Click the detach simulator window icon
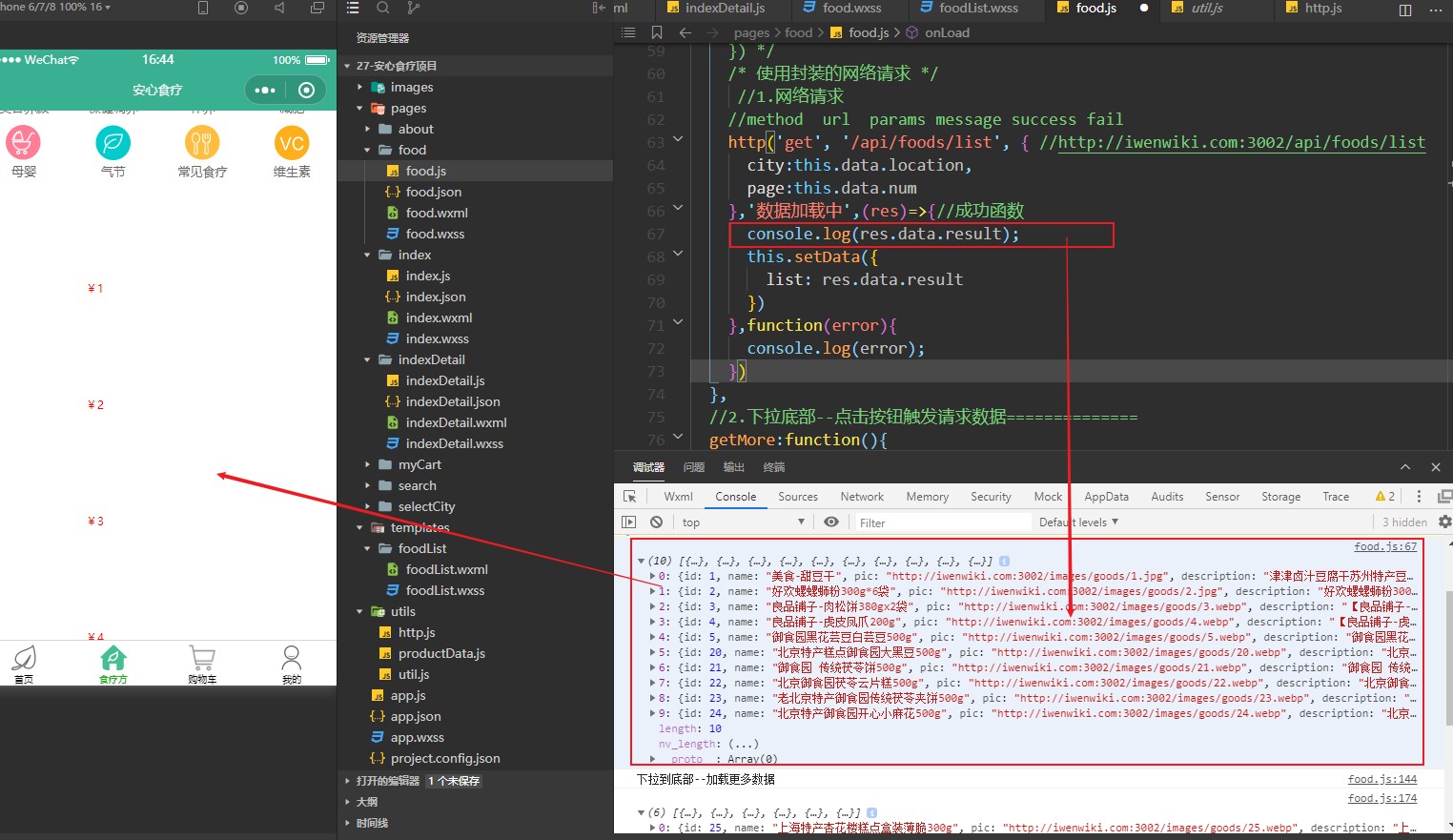The image size is (1453, 840). coord(317,8)
